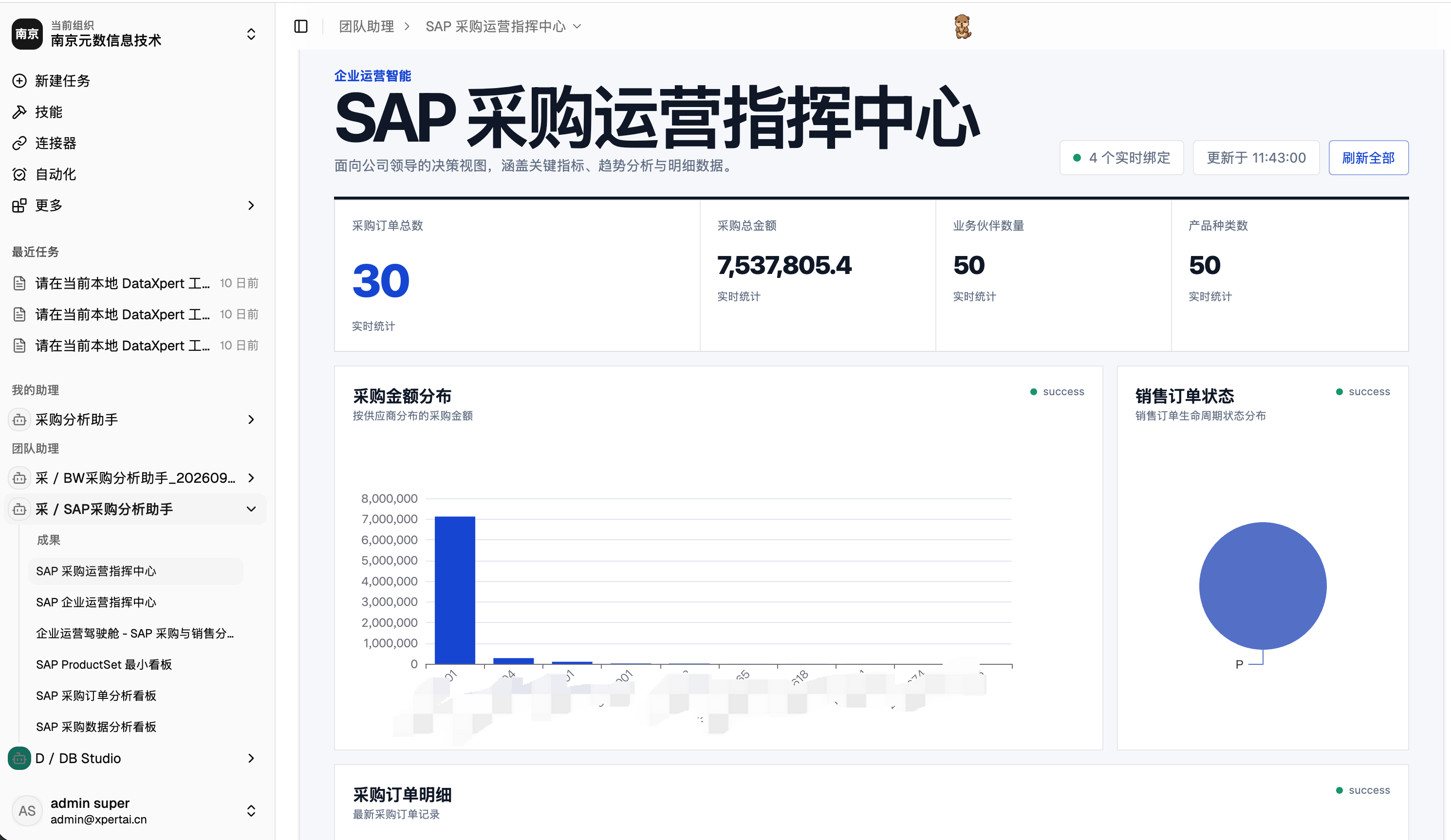Click the SAP采购分析助手 robot icon
This screenshot has height=840, width=1451.
click(19, 509)
